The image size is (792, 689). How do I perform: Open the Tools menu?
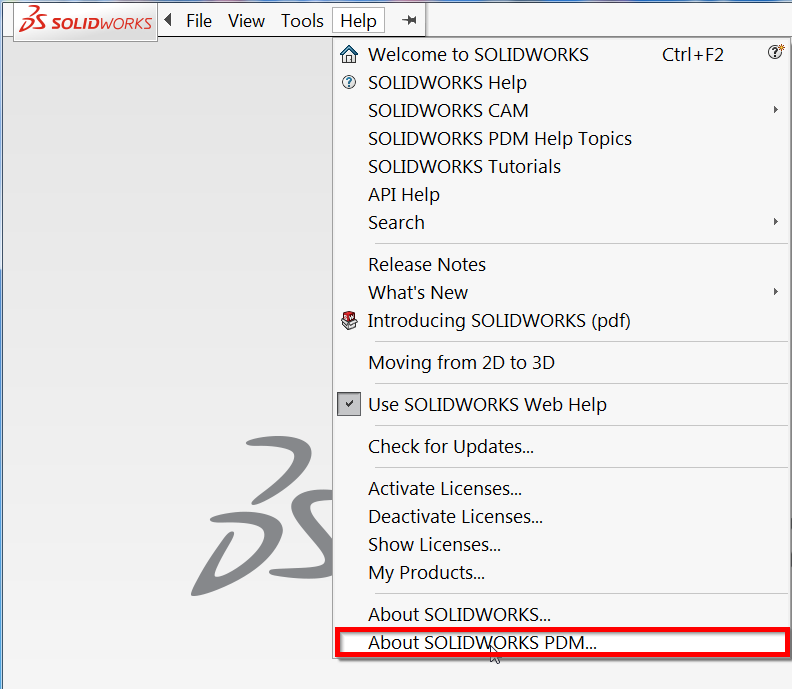(x=302, y=21)
